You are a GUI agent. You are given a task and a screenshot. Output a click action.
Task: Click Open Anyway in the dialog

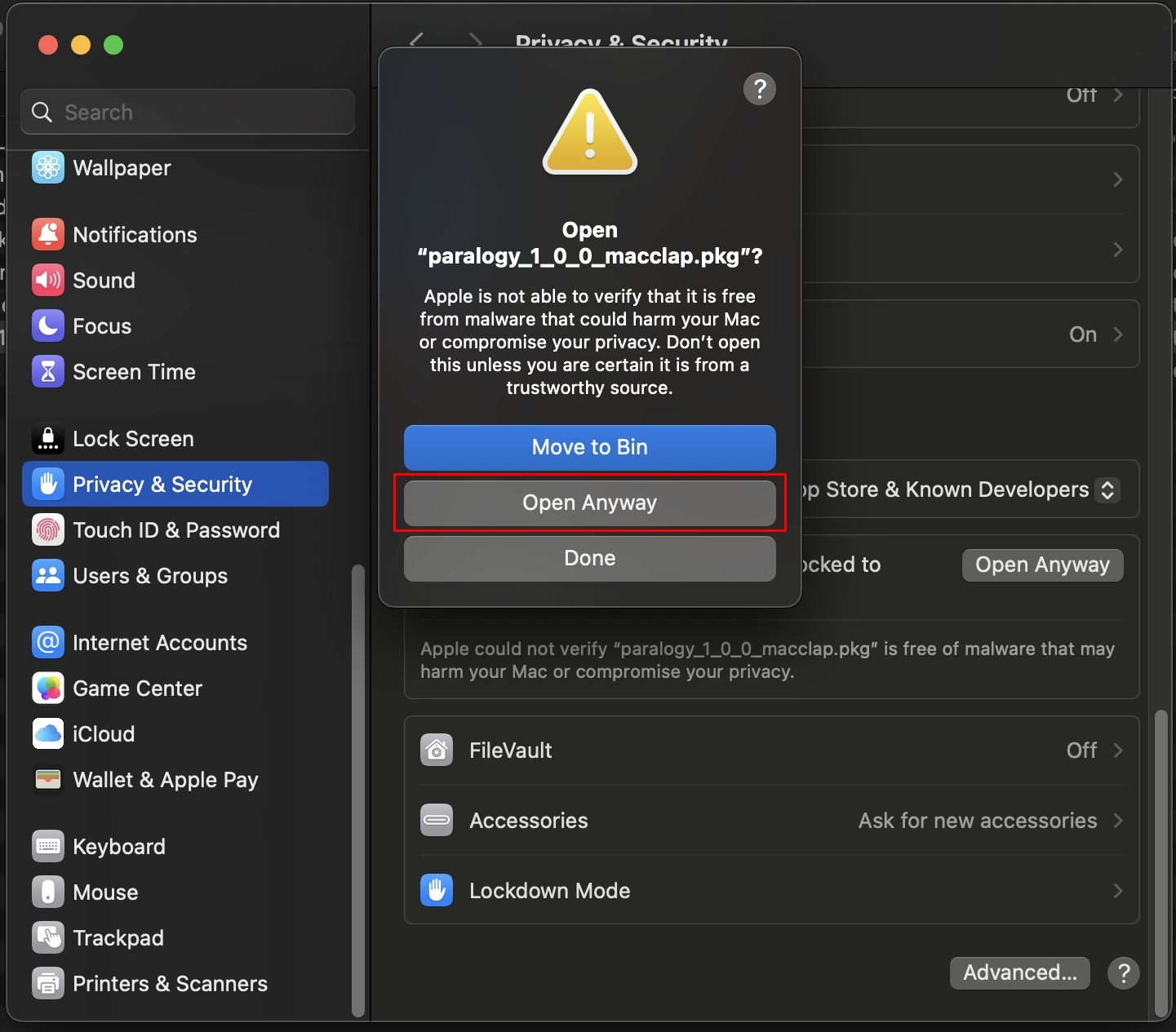(590, 503)
